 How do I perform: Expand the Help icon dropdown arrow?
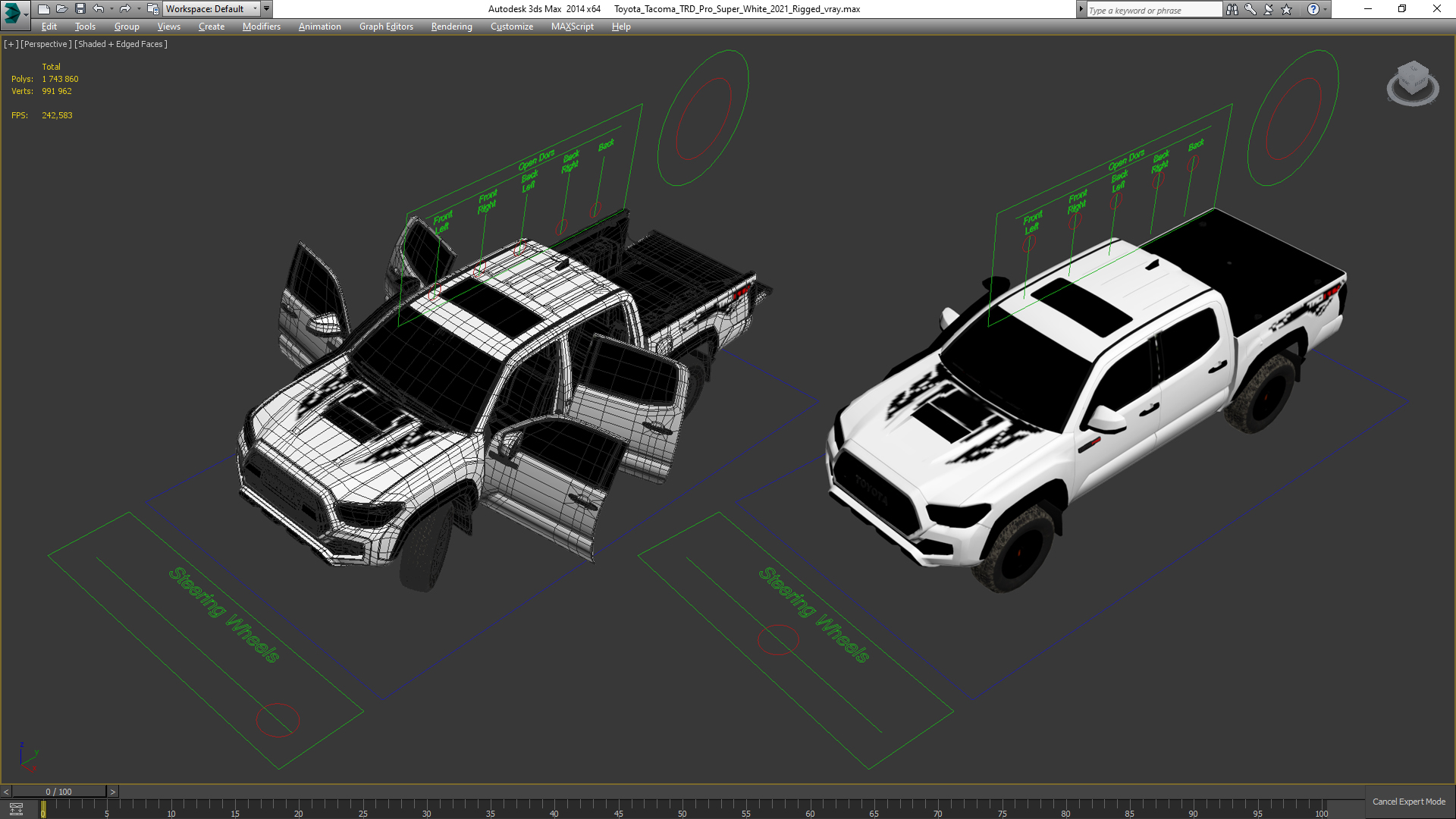pyautogui.click(x=1326, y=9)
